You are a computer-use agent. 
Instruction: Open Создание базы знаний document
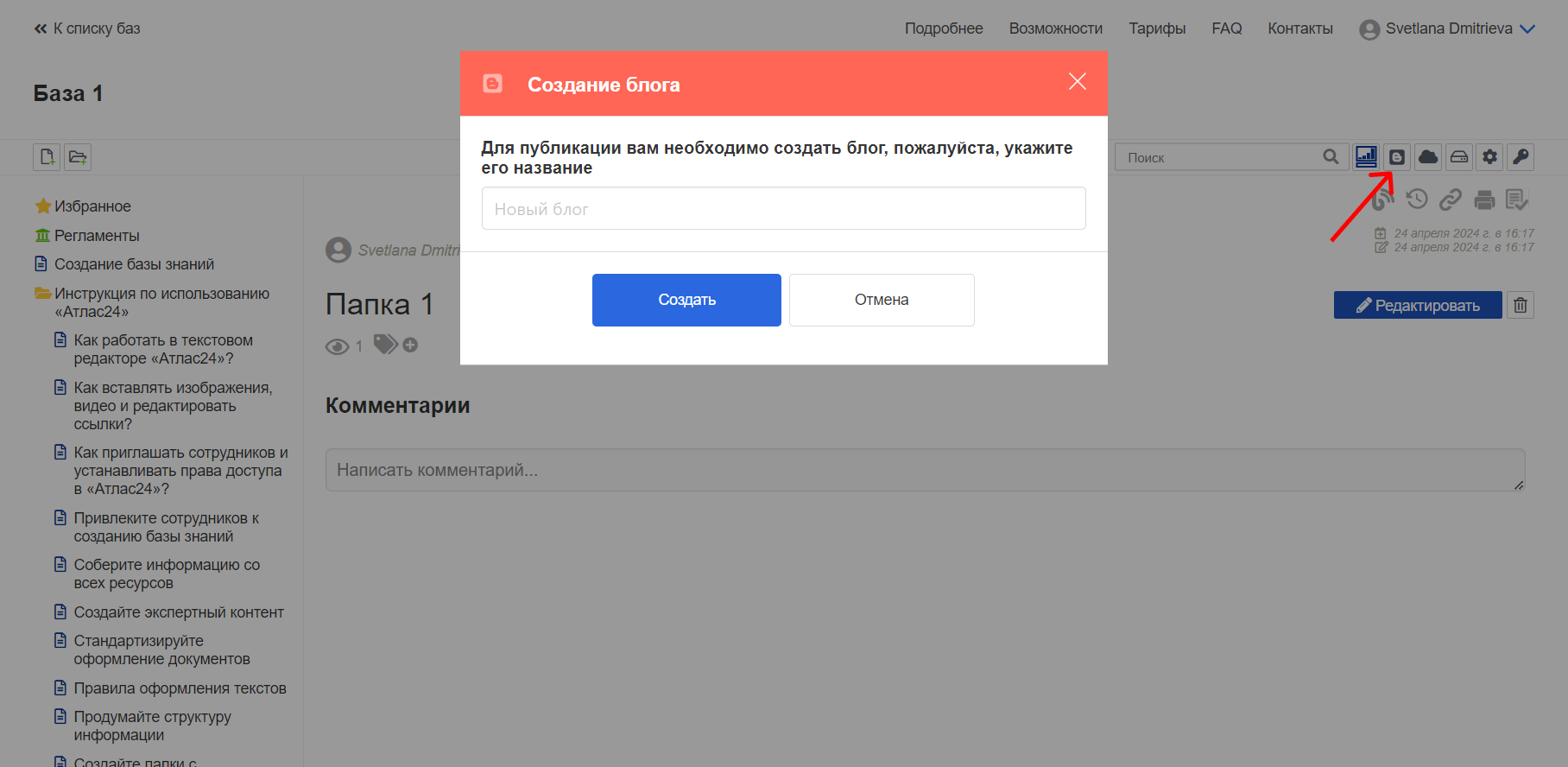tap(134, 264)
